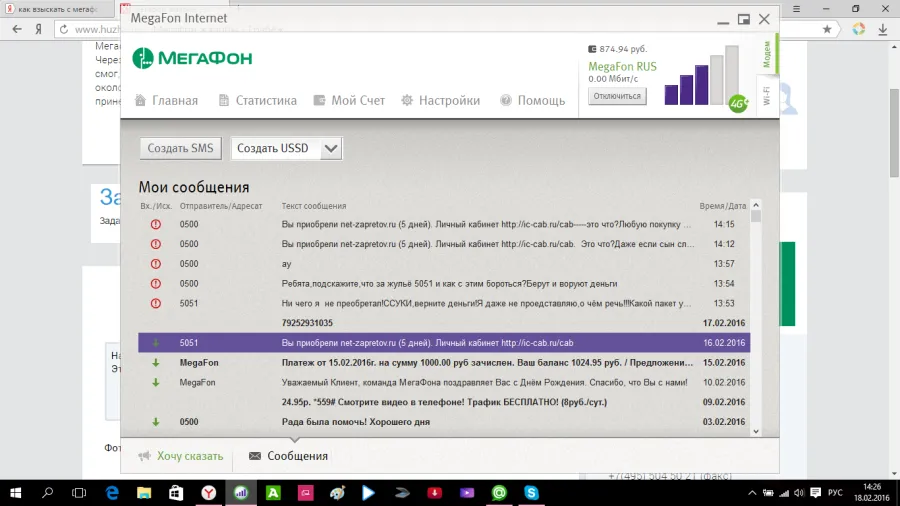Switch to the Сообщения bottom tab

288,456
